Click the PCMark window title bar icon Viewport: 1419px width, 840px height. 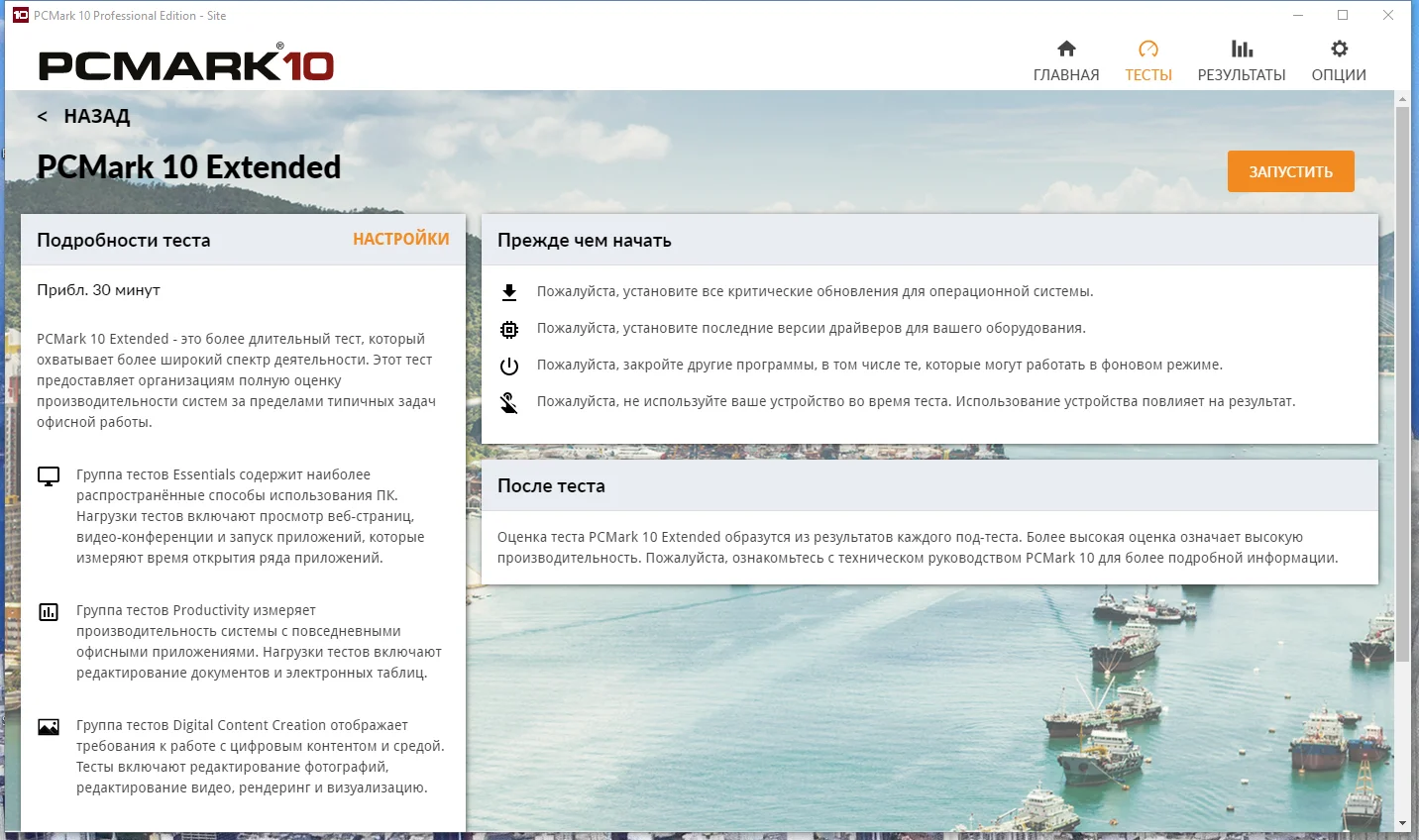click(x=20, y=15)
